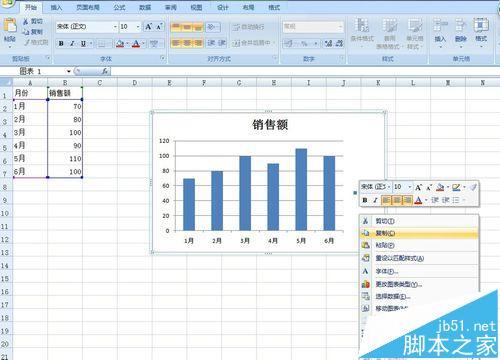Click Grow Font icon in the ribbon
The image size is (500, 360).
click(148, 27)
